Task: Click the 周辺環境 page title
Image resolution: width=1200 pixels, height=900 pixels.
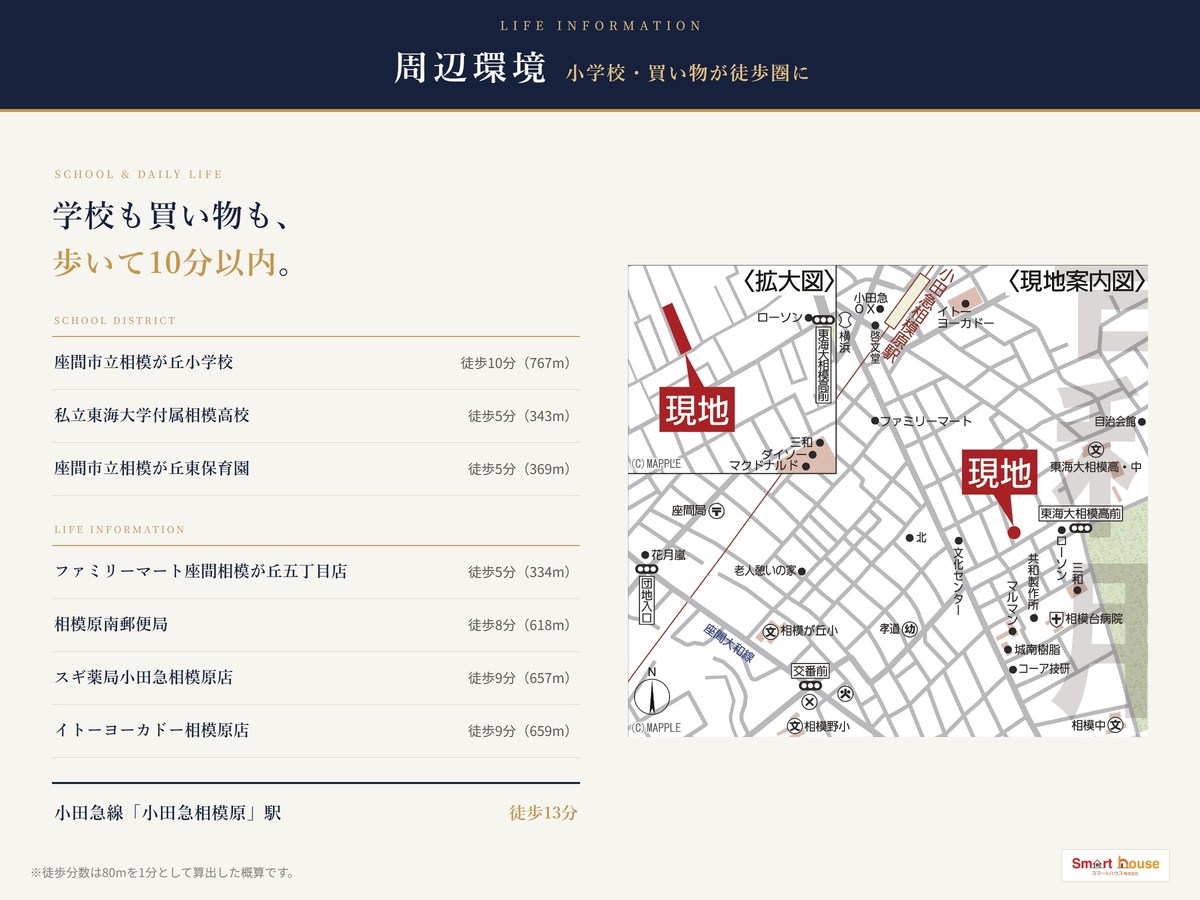Action: pyautogui.click(x=470, y=68)
